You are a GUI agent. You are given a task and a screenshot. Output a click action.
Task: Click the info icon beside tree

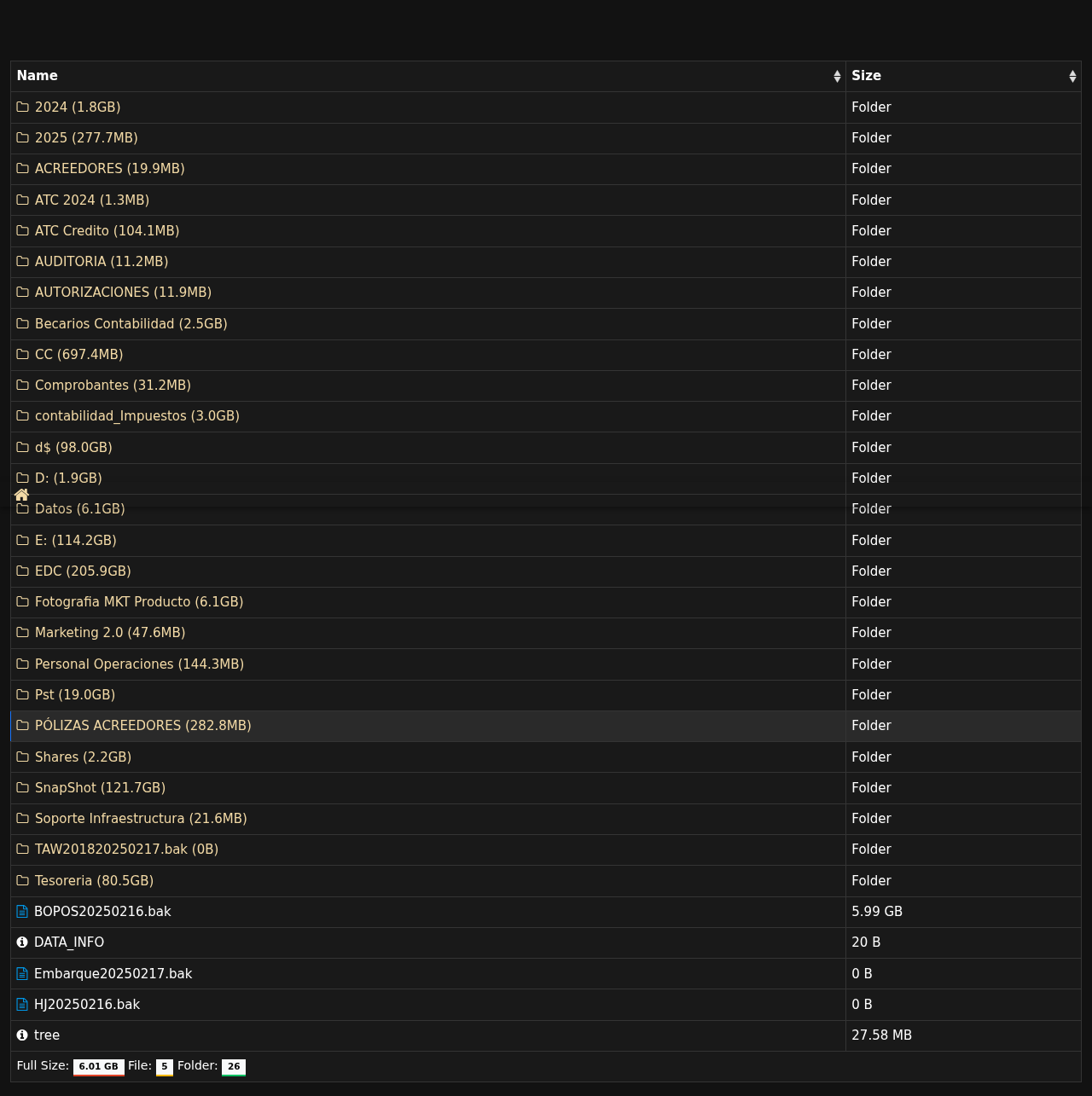[22, 1035]
